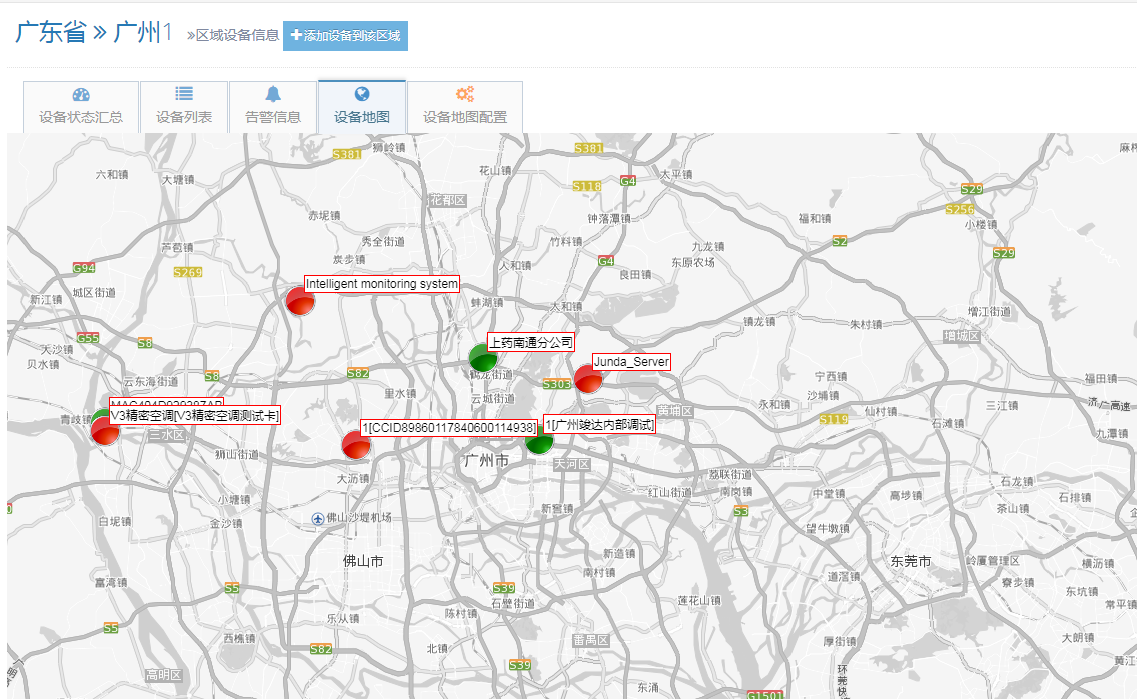This screenshot has height=699, width=1137.
Task: Click the Intelligent monitoring system label
Action: point(381,284)
